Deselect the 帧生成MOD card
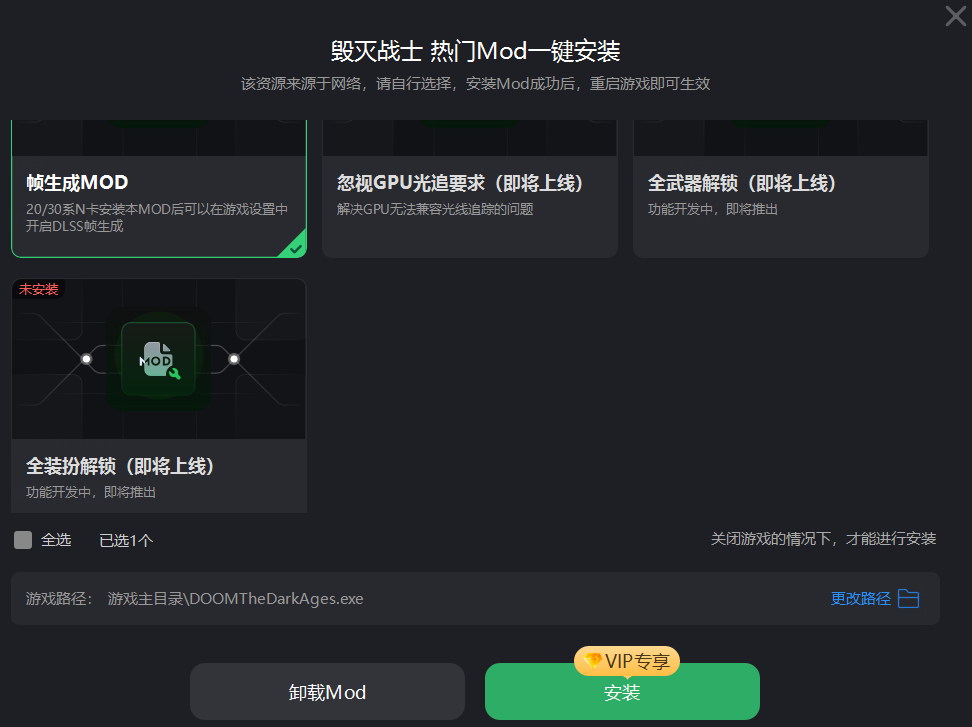The width and height of the screenshot is (972, 727). click(159, 188)
